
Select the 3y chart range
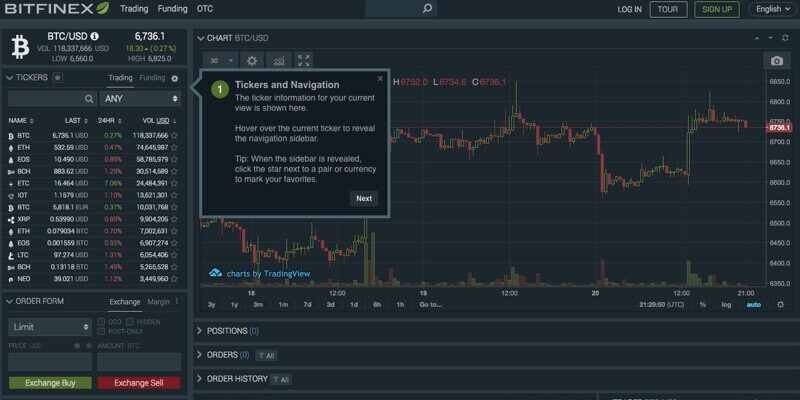click(x=211, y=305)
